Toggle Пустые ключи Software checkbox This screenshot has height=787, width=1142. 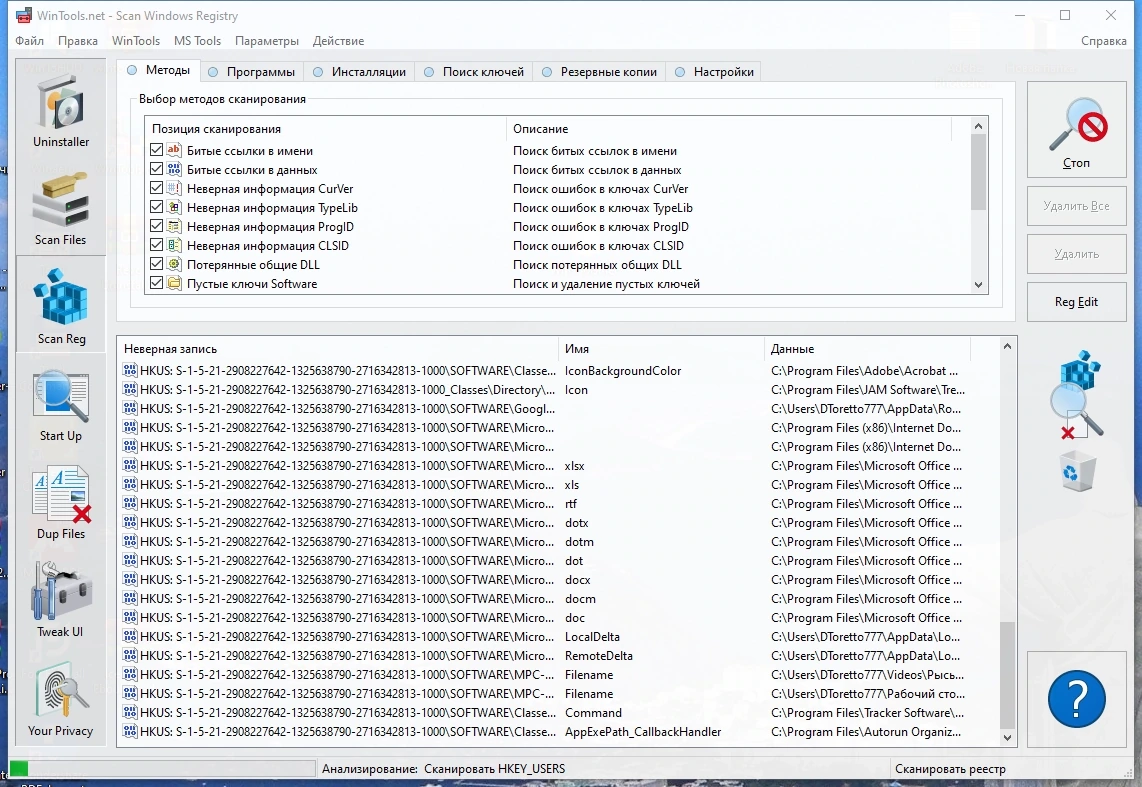tap(156, 282)
